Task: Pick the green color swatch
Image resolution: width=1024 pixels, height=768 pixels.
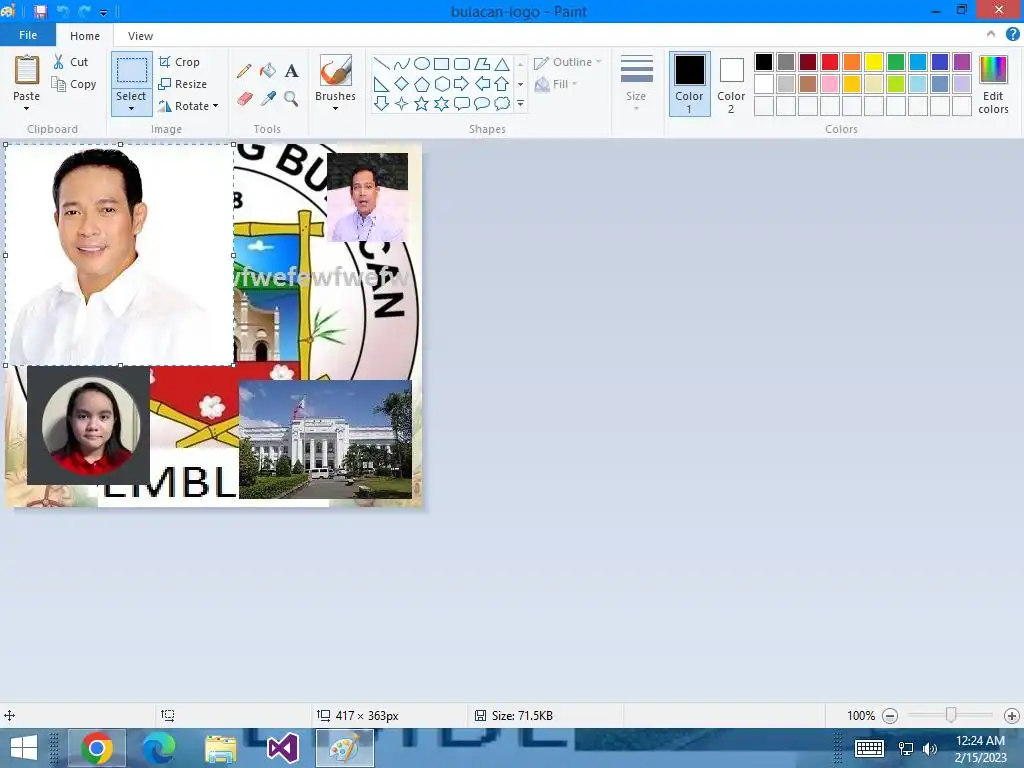Action: (x=896, y=62)
